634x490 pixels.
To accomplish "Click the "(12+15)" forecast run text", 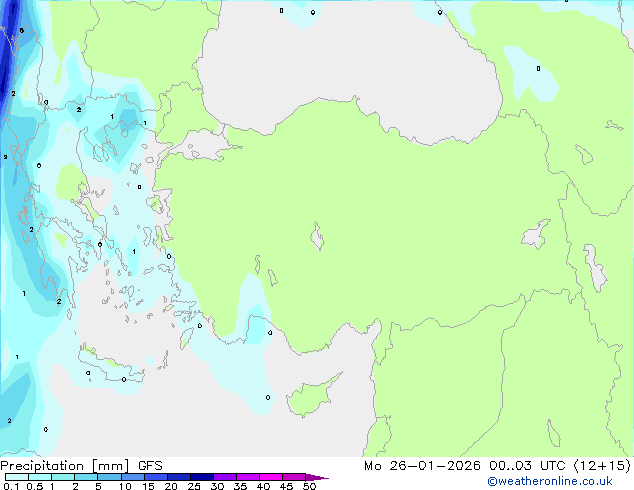I will tap(602, 466).
